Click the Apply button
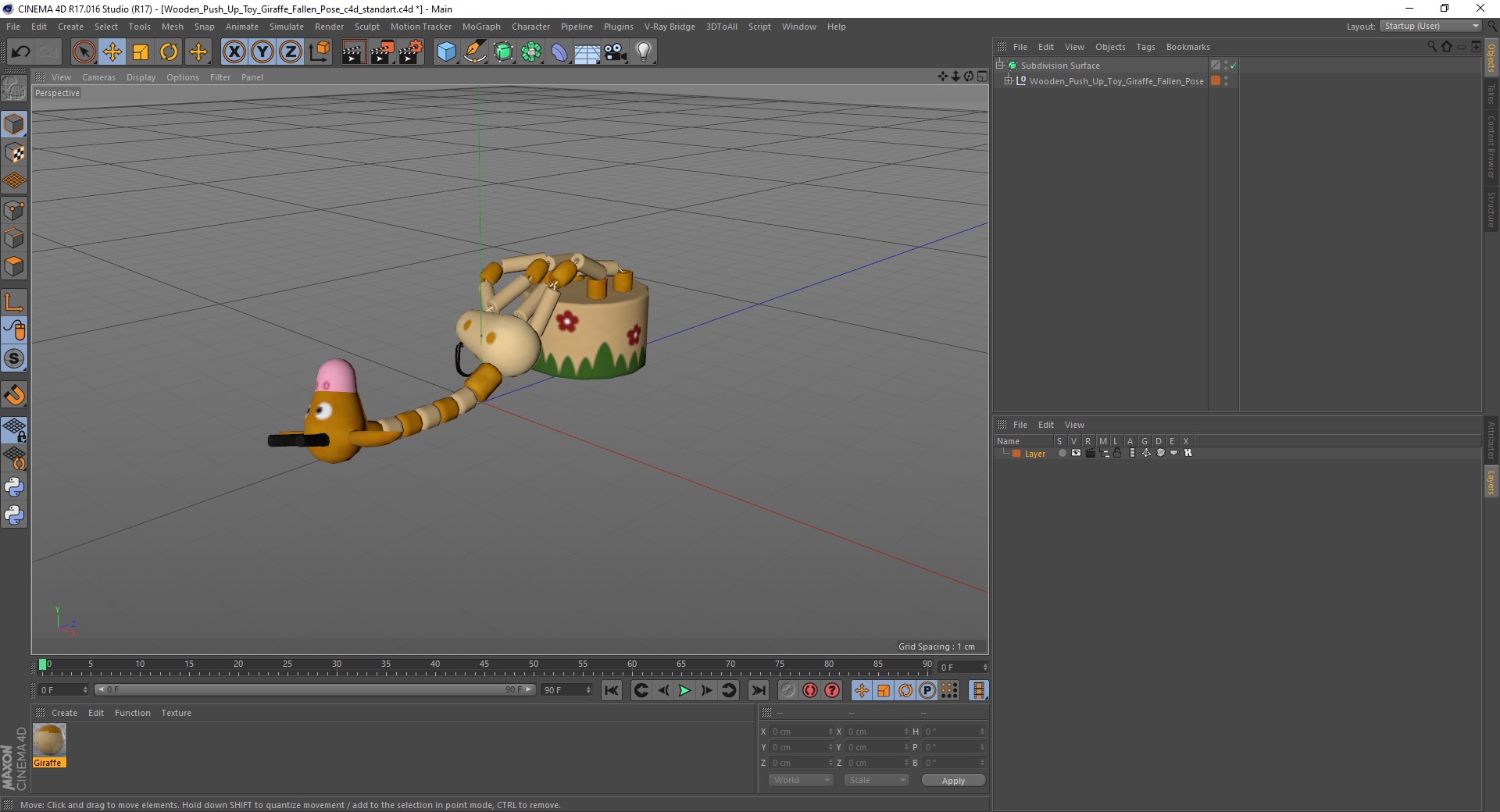This screenshot has width=1500, height=812. click(x=953, y=780)
